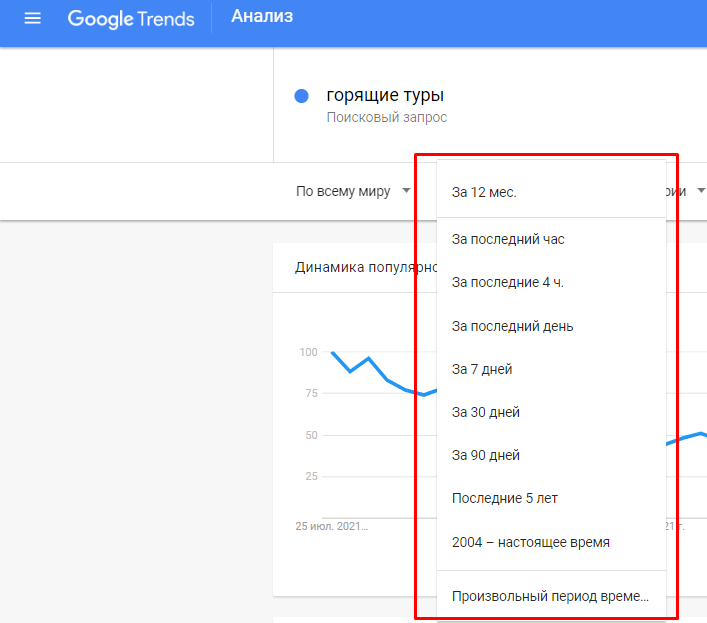The width and height of the screenshot is (707, 623).
Task: Click the blue dot beside горящие туры
Action: tap(301, 96)
